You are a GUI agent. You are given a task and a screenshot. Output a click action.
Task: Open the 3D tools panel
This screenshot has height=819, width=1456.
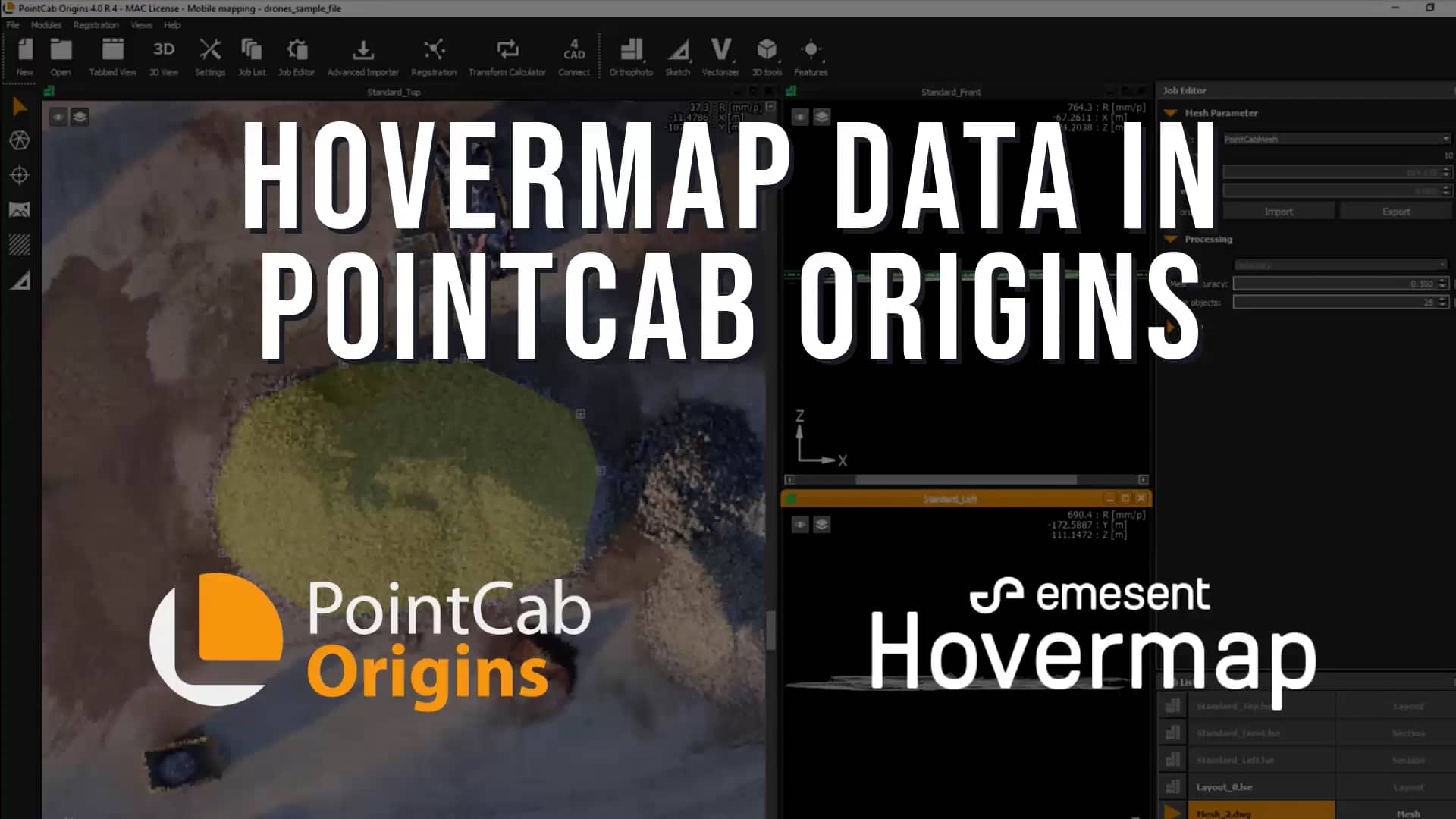point(767,53)
